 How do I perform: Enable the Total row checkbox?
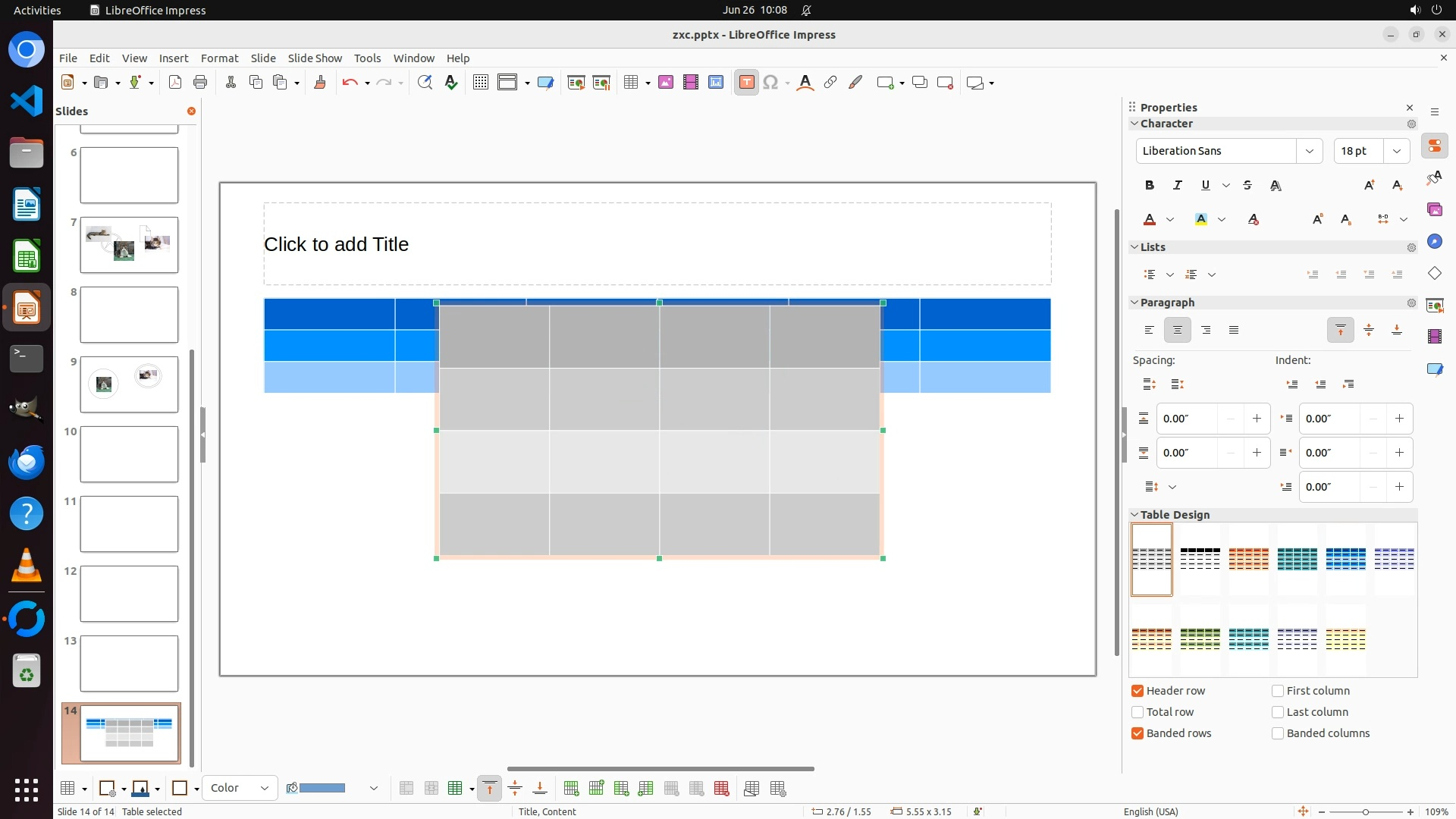[1137, 712]
